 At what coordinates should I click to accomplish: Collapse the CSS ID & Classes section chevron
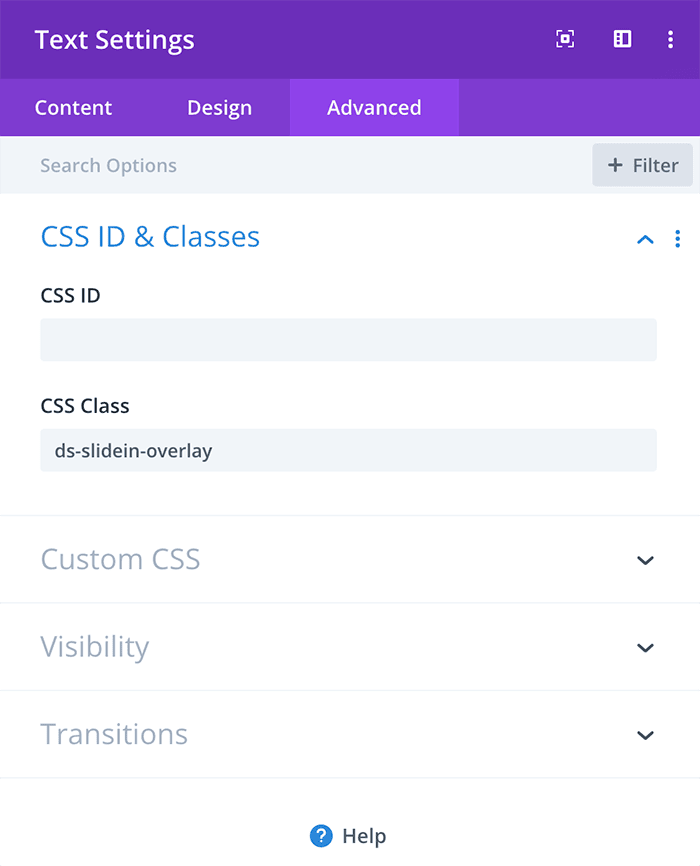point(645,239)
